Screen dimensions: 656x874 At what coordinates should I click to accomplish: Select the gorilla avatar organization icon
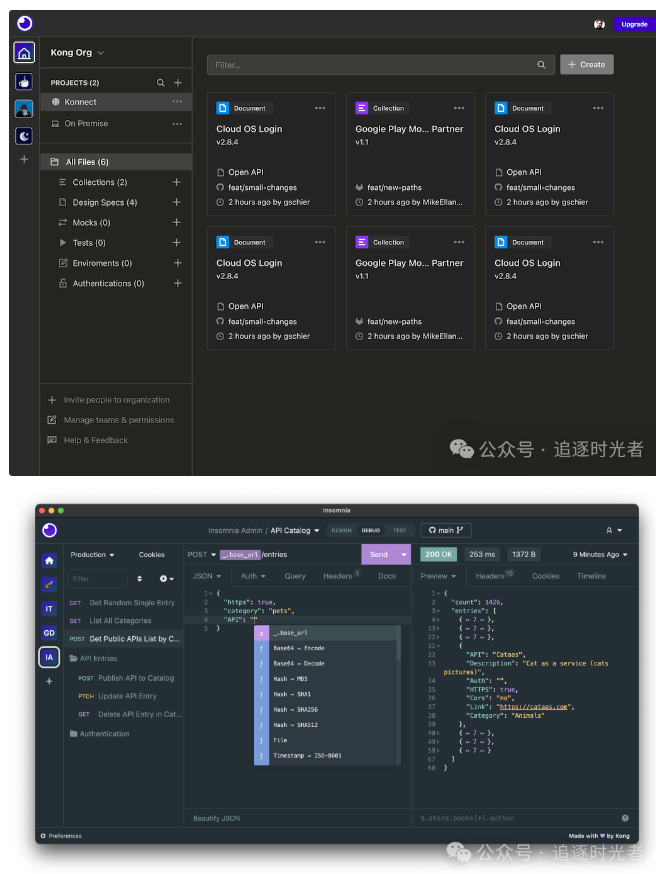(24, 109)
